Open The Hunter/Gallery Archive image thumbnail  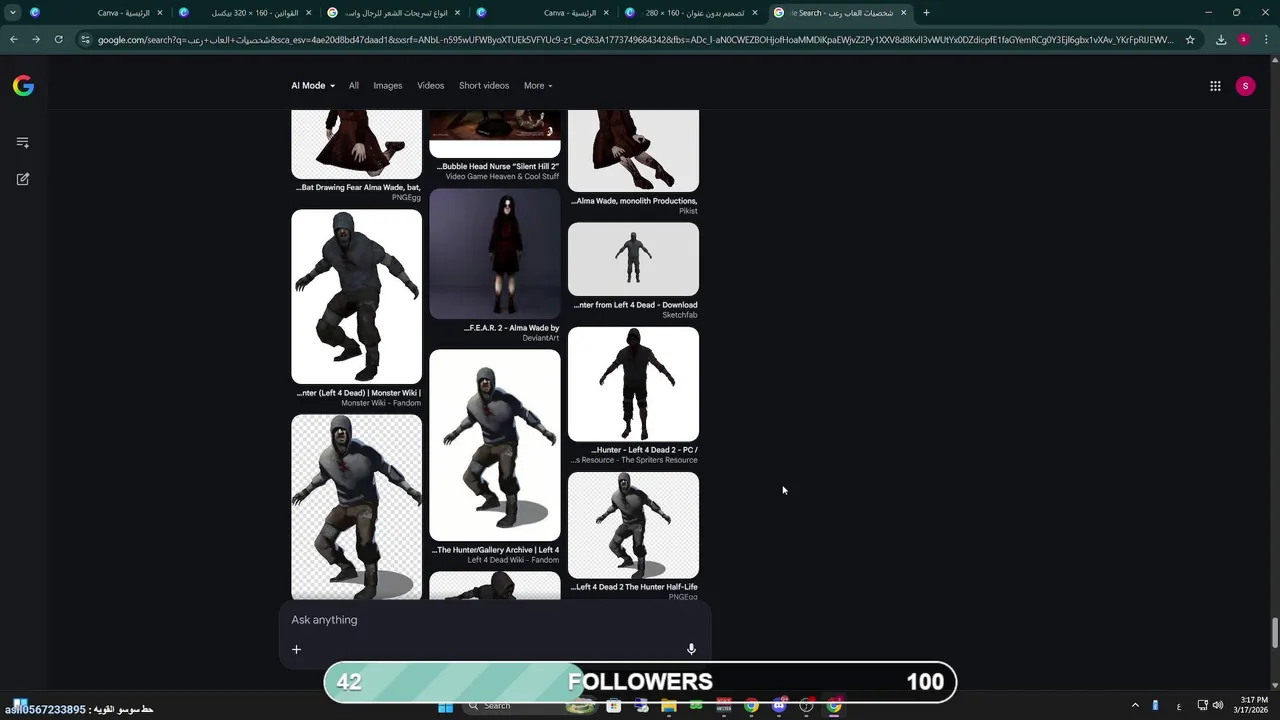[x=495, y=445]
